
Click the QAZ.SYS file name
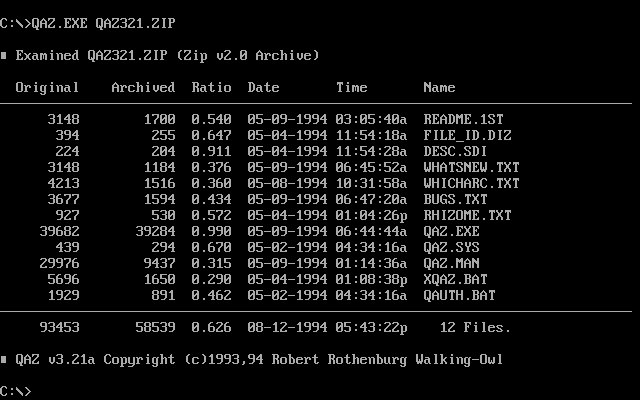click(x=451, y=247)
